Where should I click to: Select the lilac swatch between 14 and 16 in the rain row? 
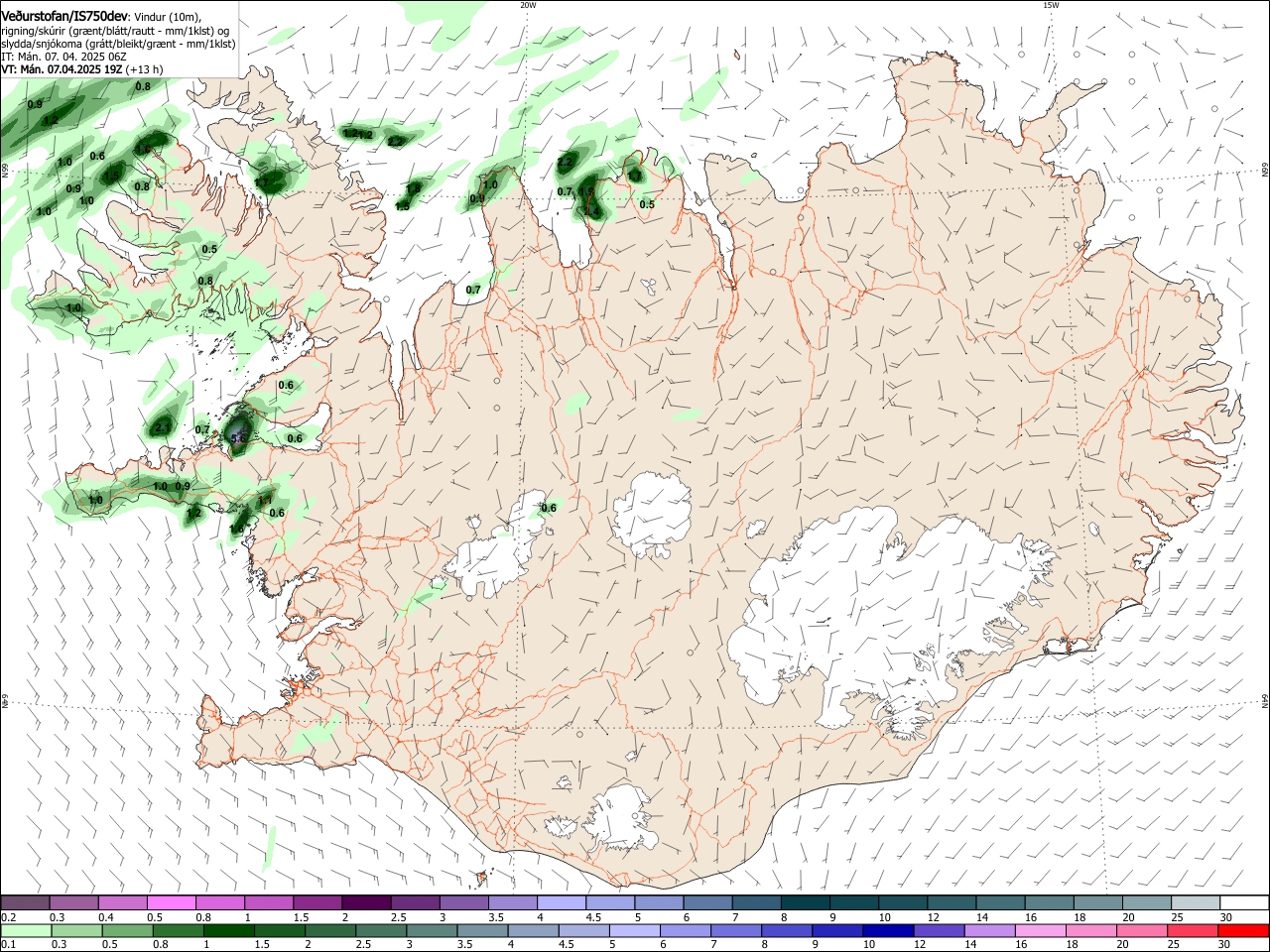click(x=988, y=931)
